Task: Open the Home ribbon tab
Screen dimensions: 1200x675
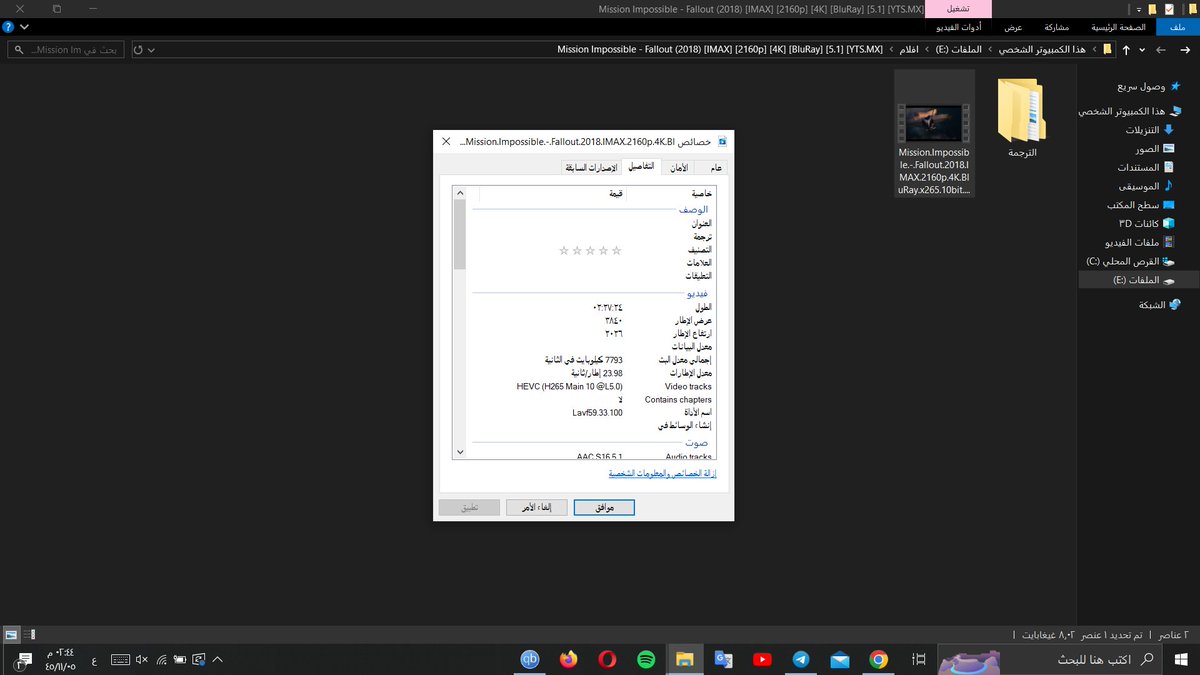Action: tap(1118, 27)
